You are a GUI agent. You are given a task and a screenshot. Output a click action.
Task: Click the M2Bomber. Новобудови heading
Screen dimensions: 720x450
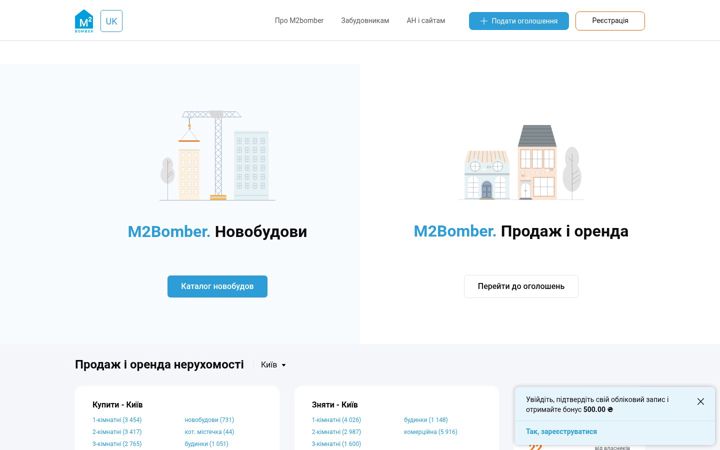pyautogui.click(x=217, y=231)
